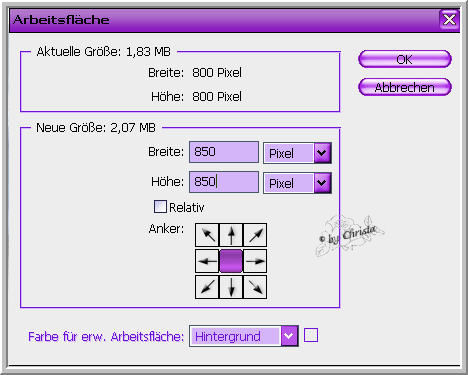Viewport: 468px width, 375px height.
Task: Set anchor to top-left arrow
Action: (x=207, y=235)
